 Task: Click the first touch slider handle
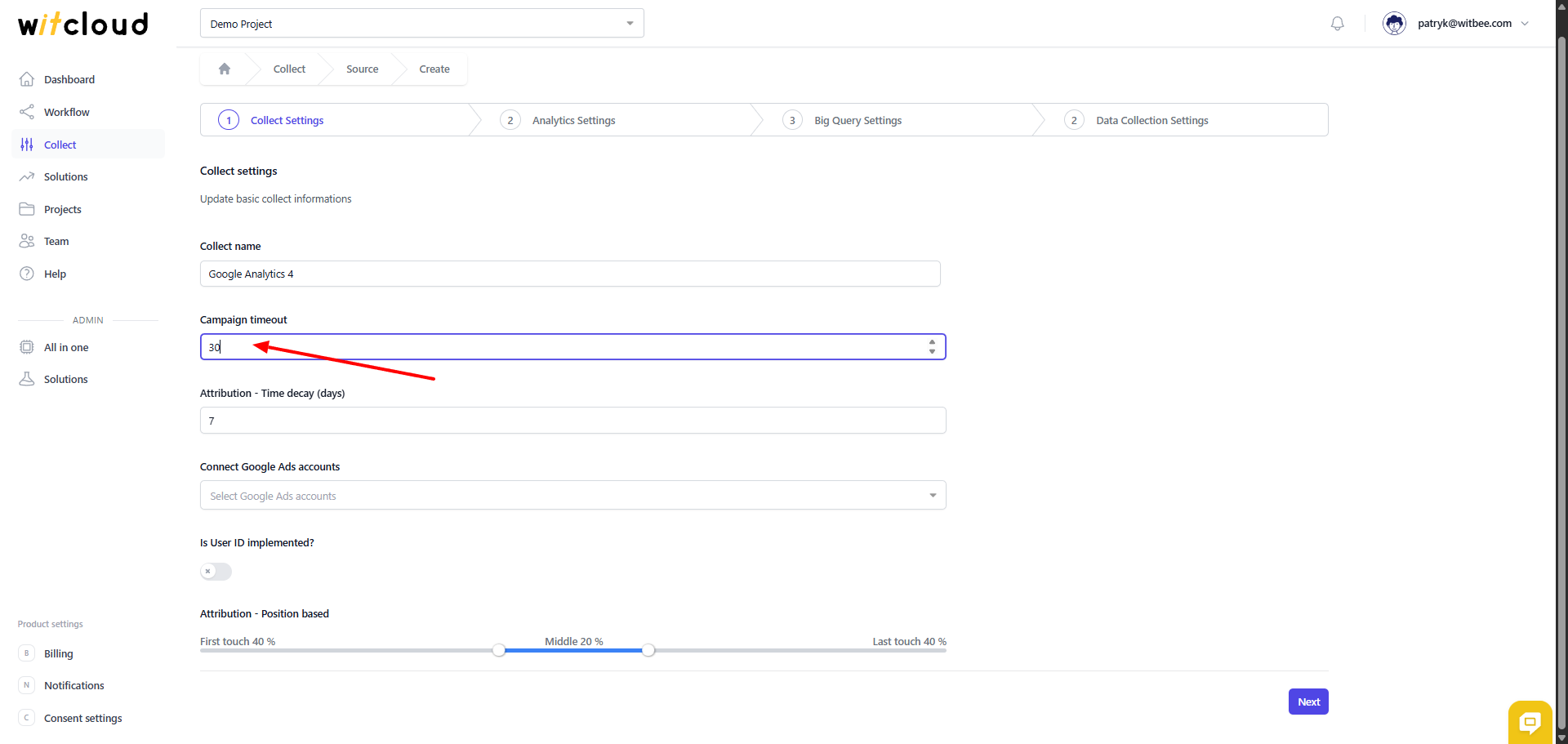click(x=499, y=650)
